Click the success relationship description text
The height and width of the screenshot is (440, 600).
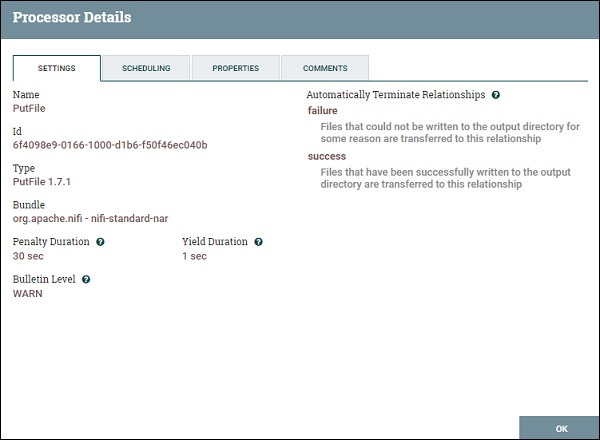(x=445, y=178)
